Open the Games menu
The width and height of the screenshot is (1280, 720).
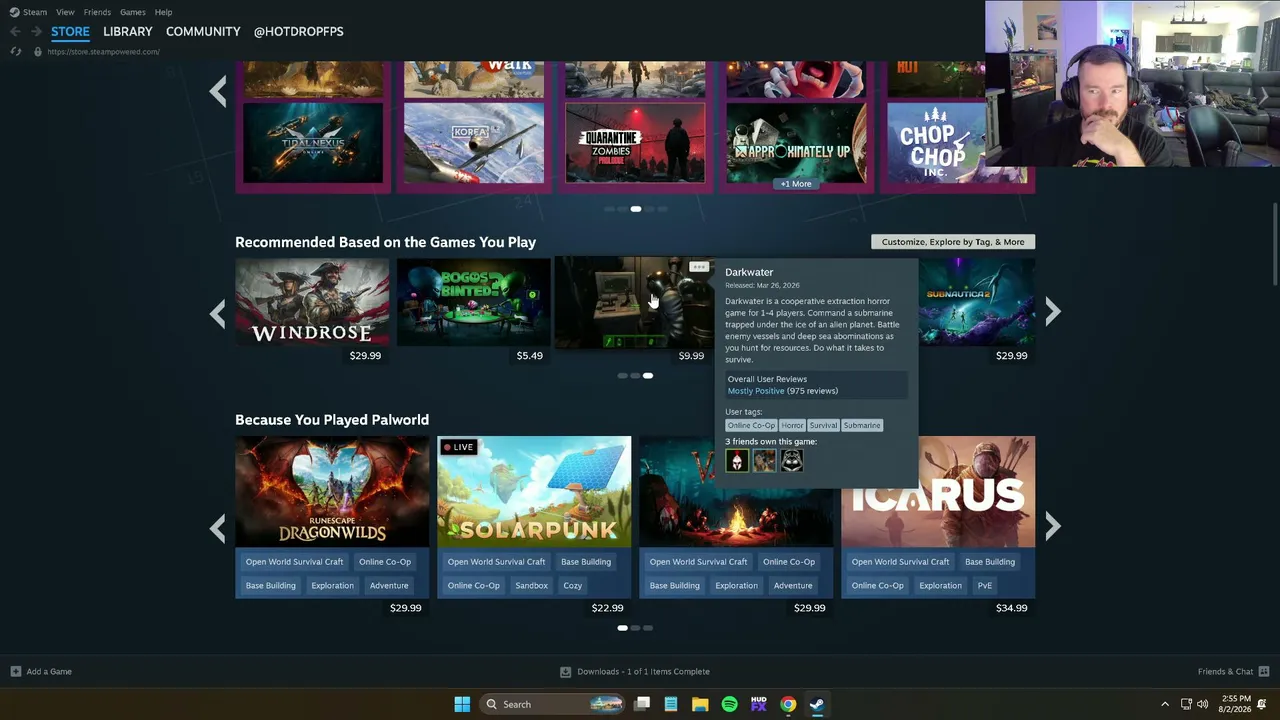[x=133, y=12]
